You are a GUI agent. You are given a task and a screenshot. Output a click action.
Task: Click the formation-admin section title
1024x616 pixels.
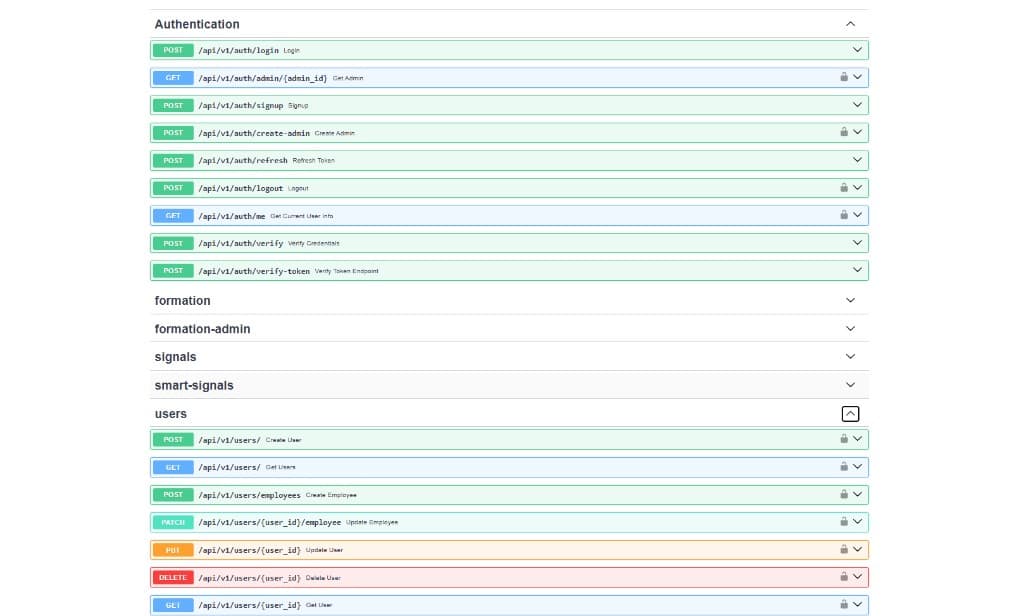tap(202, 329)
